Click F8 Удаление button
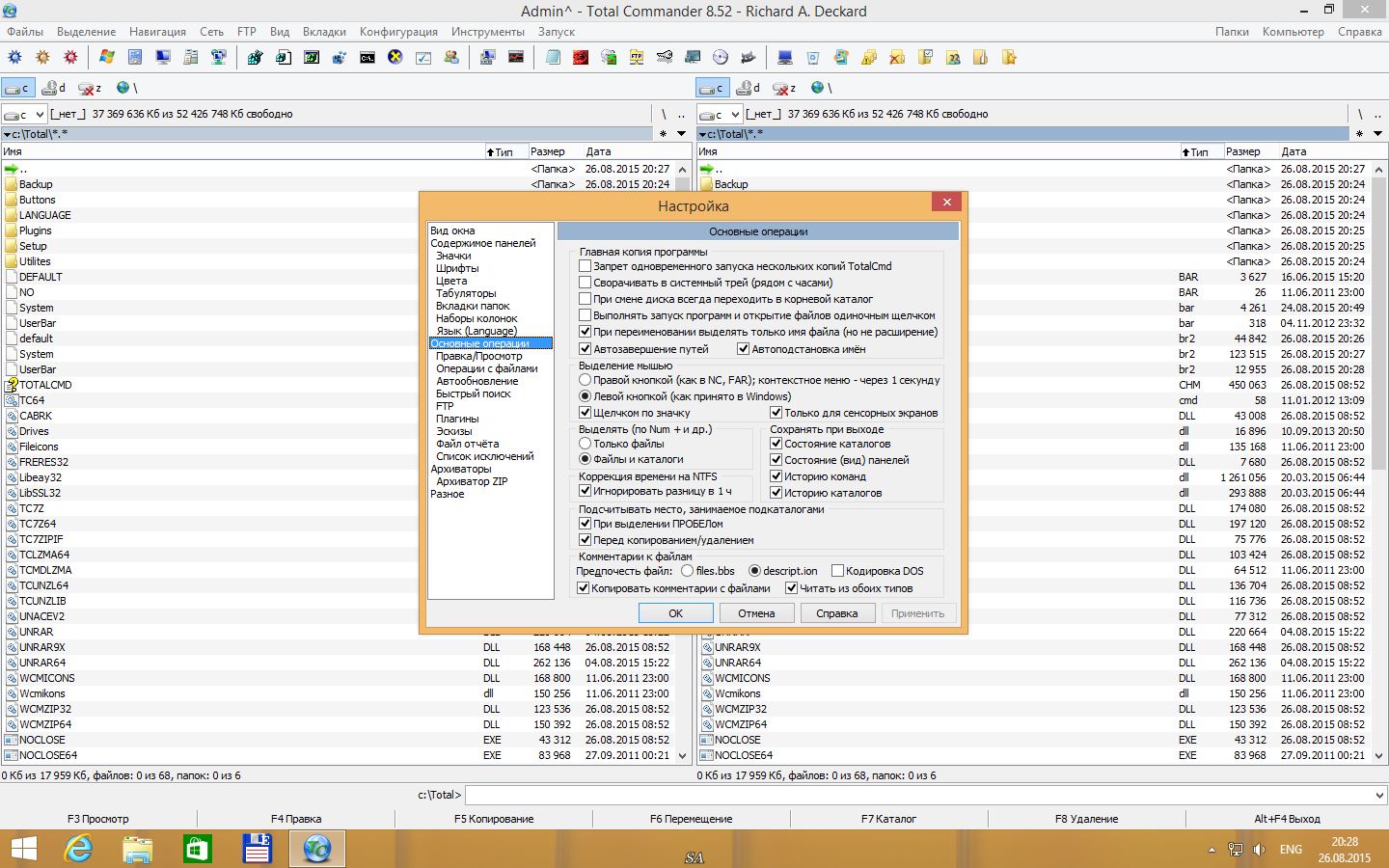 [x=1086, y=819]
